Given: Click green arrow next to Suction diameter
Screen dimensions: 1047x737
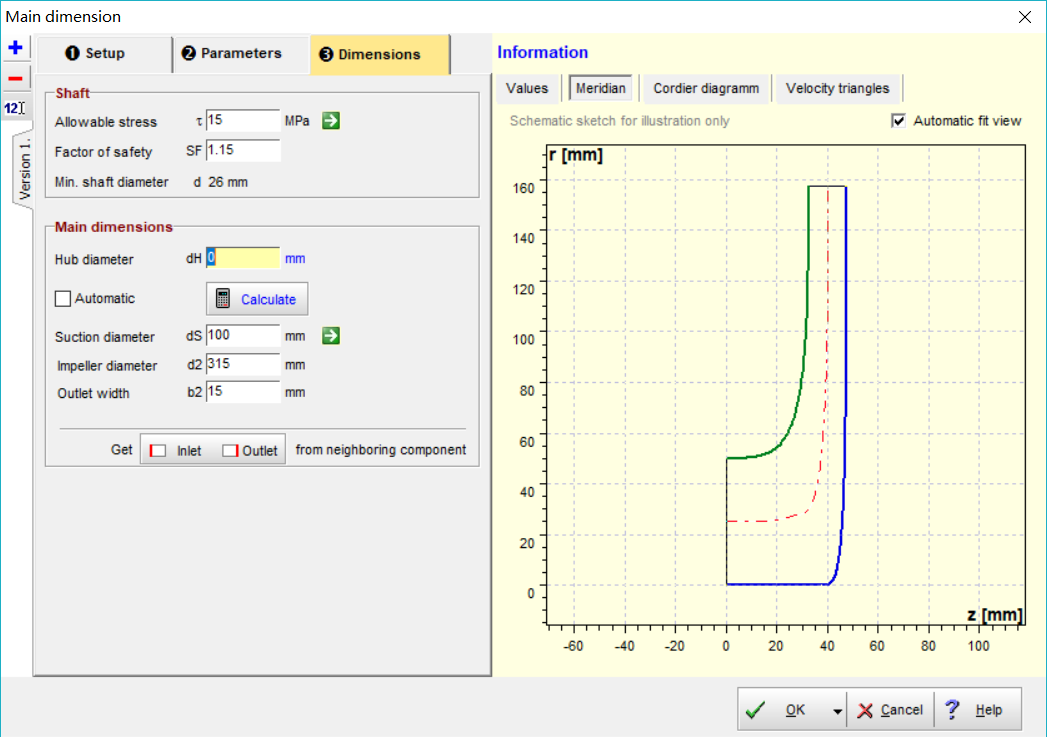Looking at the screenshot, I should [331, 336].
